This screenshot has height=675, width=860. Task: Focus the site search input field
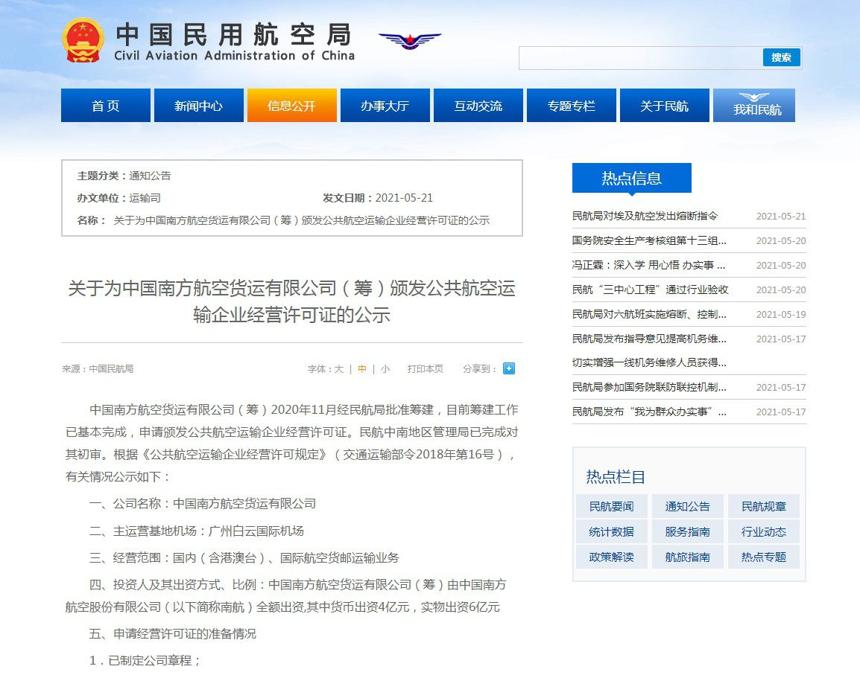click(641, 58)
